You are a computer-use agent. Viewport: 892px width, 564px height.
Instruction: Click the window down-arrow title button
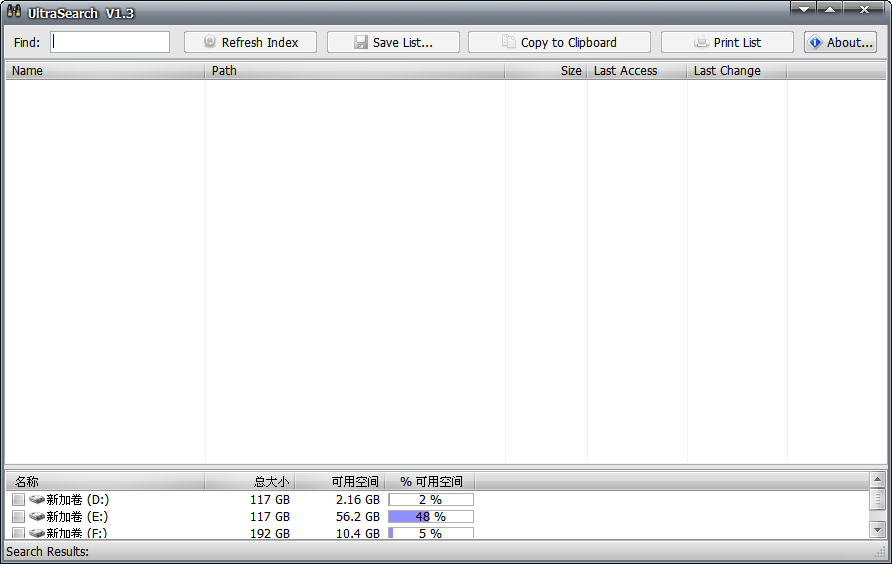(803, 9)
